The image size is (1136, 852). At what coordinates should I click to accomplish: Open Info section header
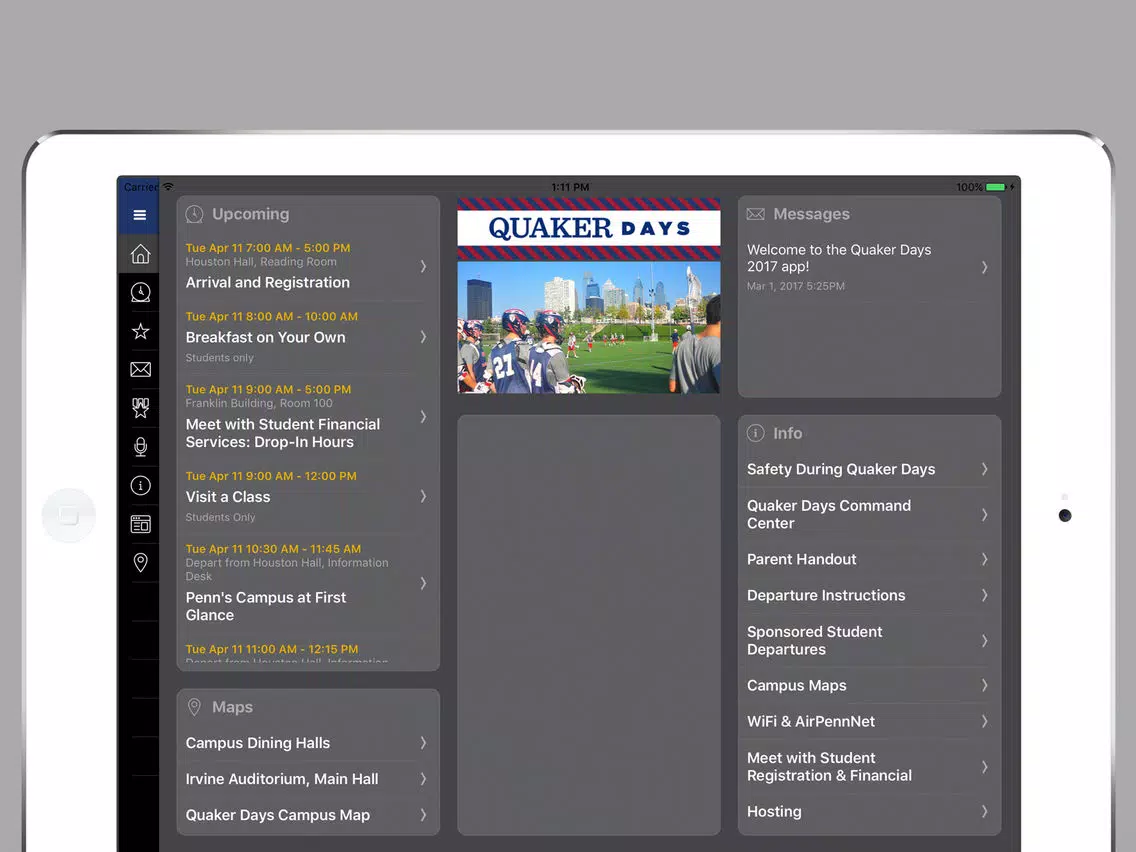pyautogui.click(x=788, y=433)
